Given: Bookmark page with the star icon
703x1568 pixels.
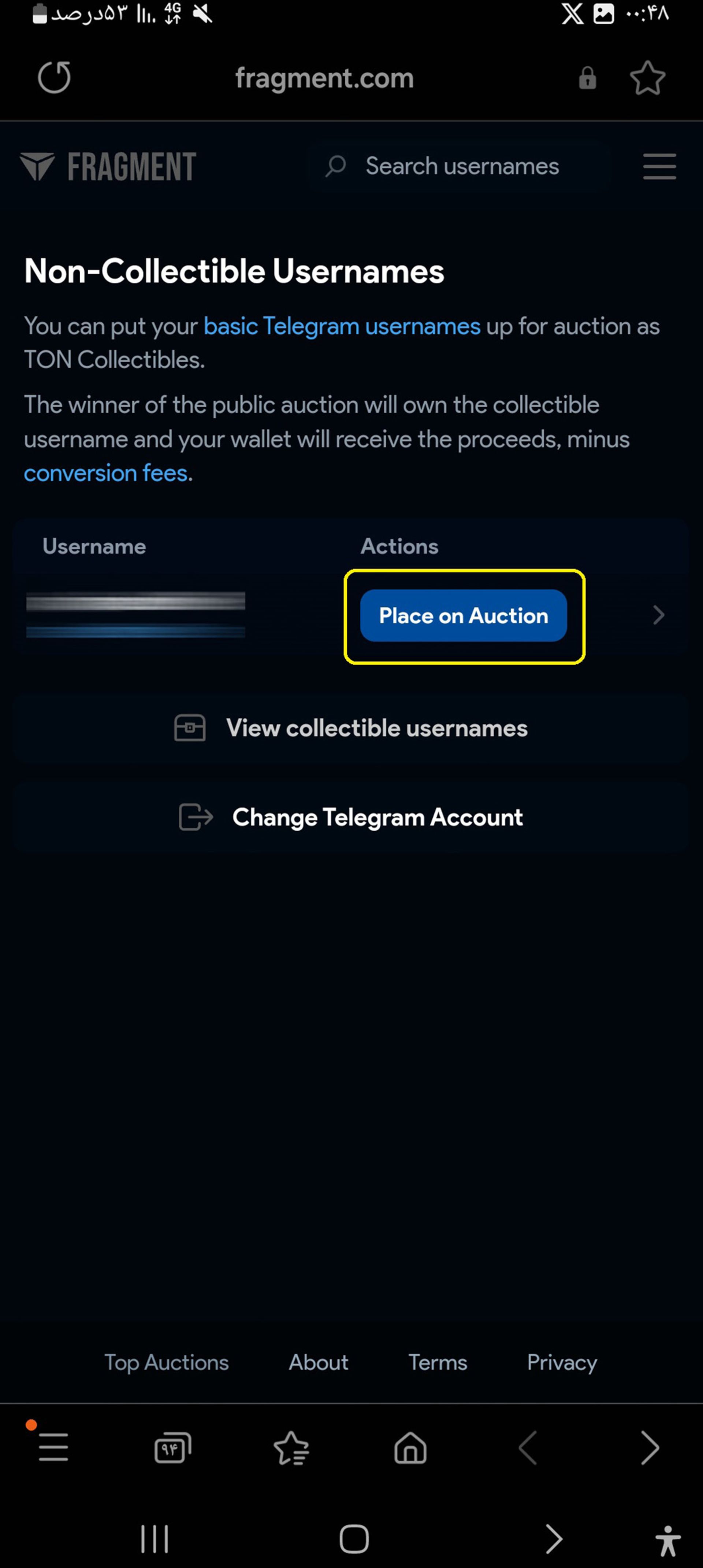Looking at the screenshot, I should (x=647, y=78).
